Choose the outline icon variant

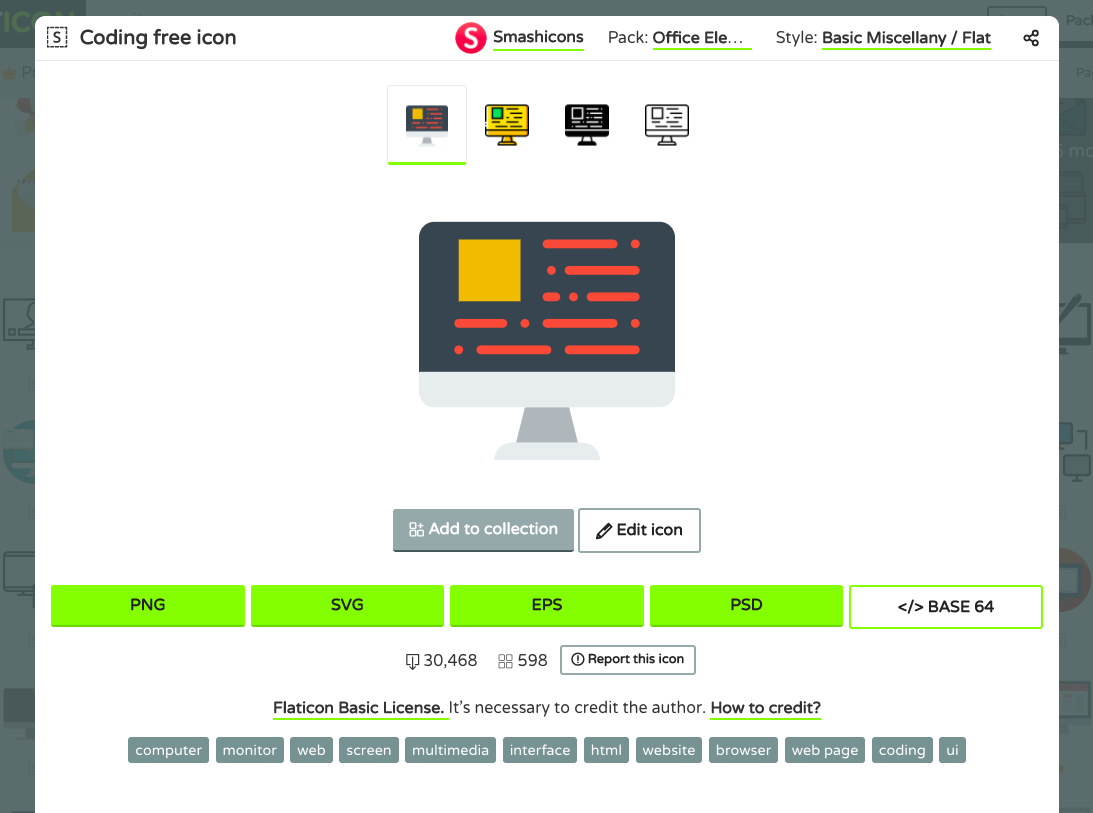coord(667,124)
